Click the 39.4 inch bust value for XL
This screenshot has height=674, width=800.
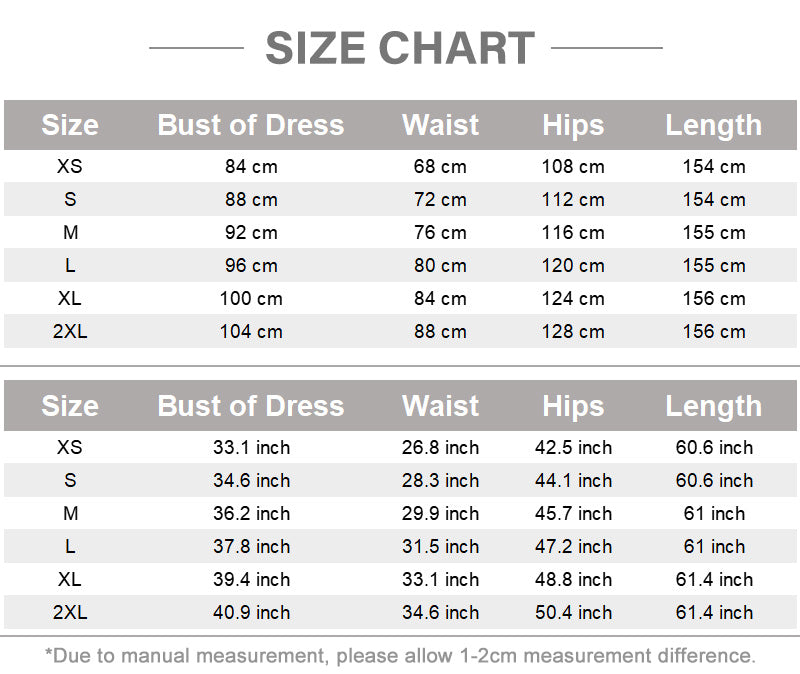tap(251, 580)
